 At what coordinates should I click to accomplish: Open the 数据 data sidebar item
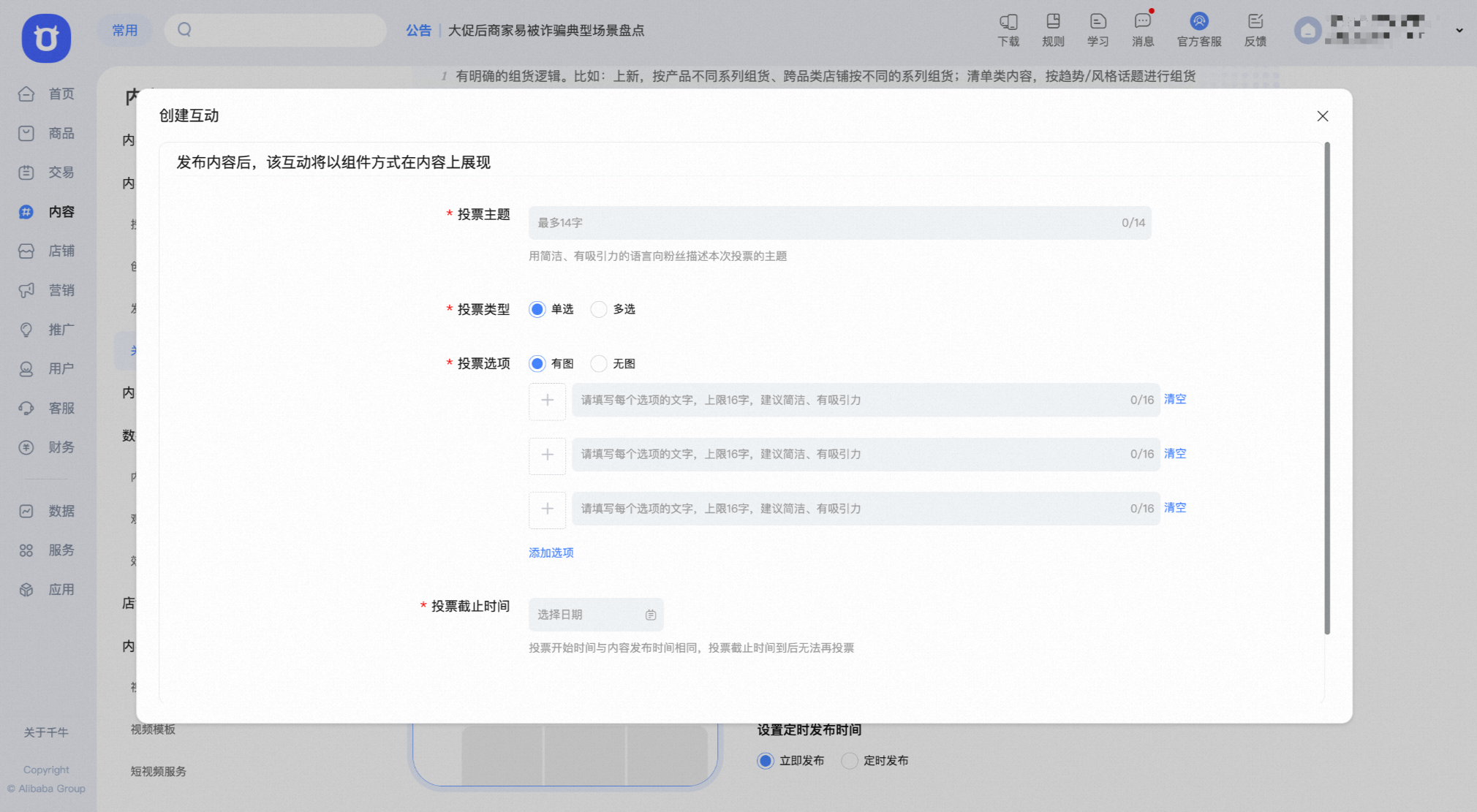48,511
